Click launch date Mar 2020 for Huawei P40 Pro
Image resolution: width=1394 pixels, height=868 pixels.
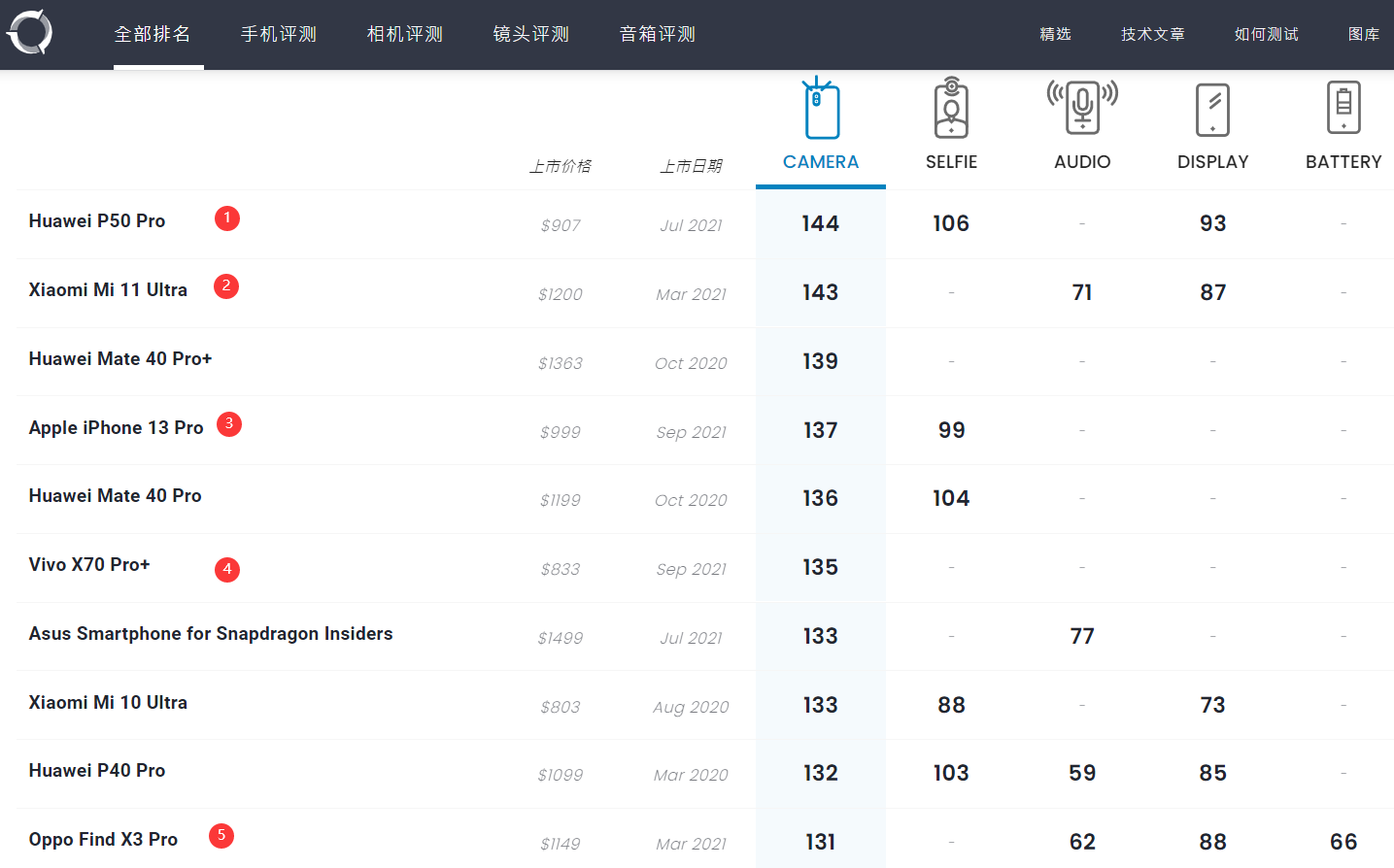click(691, 776)
